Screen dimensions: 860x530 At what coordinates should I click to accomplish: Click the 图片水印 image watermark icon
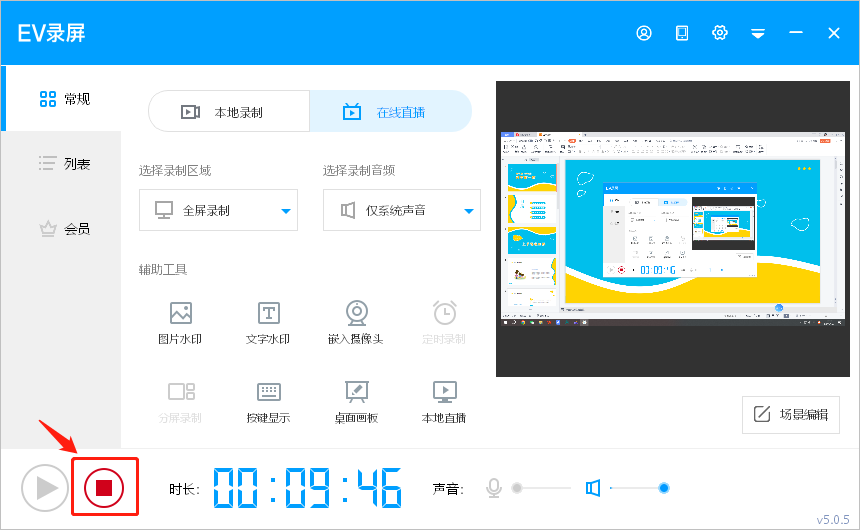click(x=180, y=314)
